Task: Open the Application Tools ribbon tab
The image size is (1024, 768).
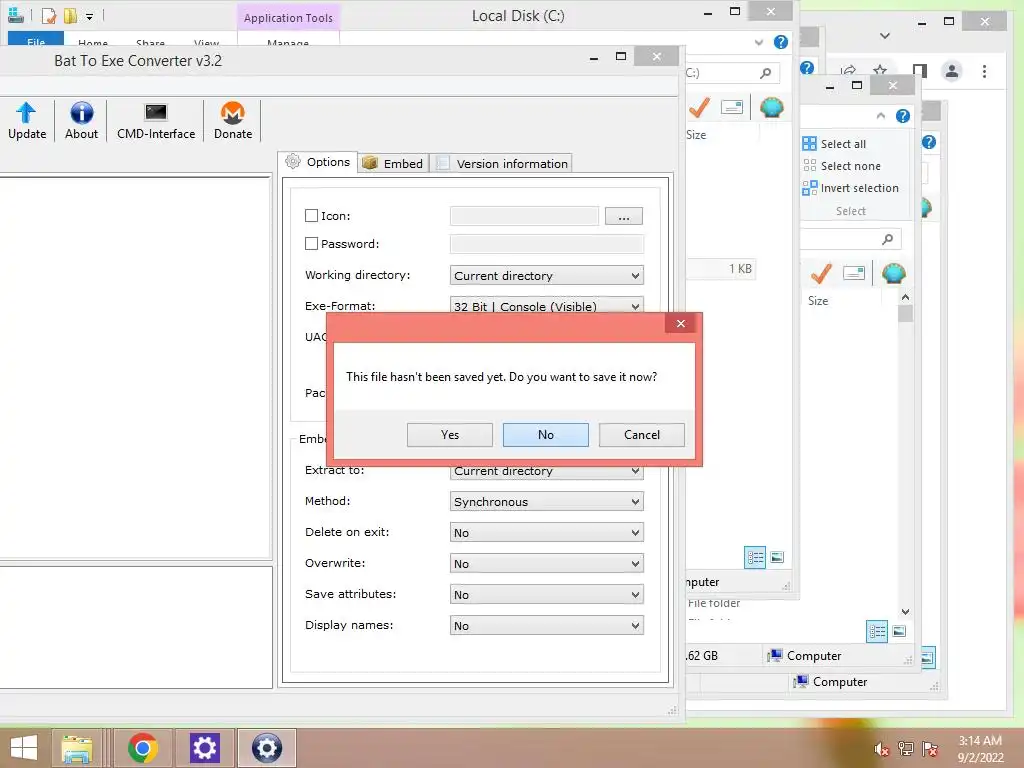Action: [x=288, y=18]
